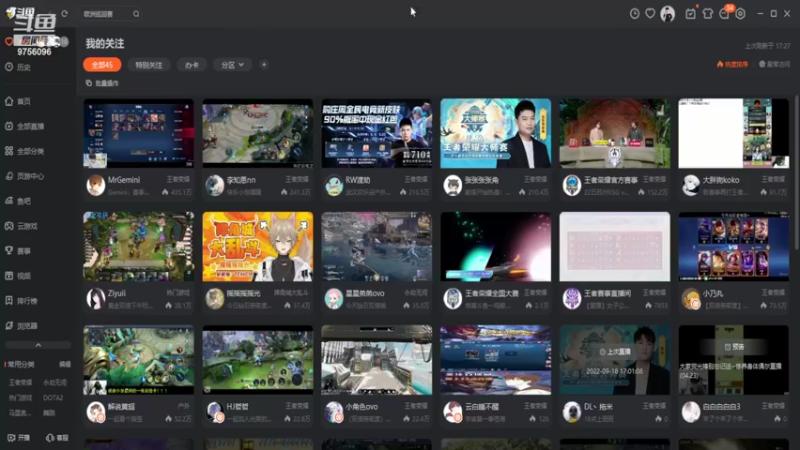Click MrGemini streamer avatar
Viewport: 800px width, 450px height.
[x=95, y=185]
